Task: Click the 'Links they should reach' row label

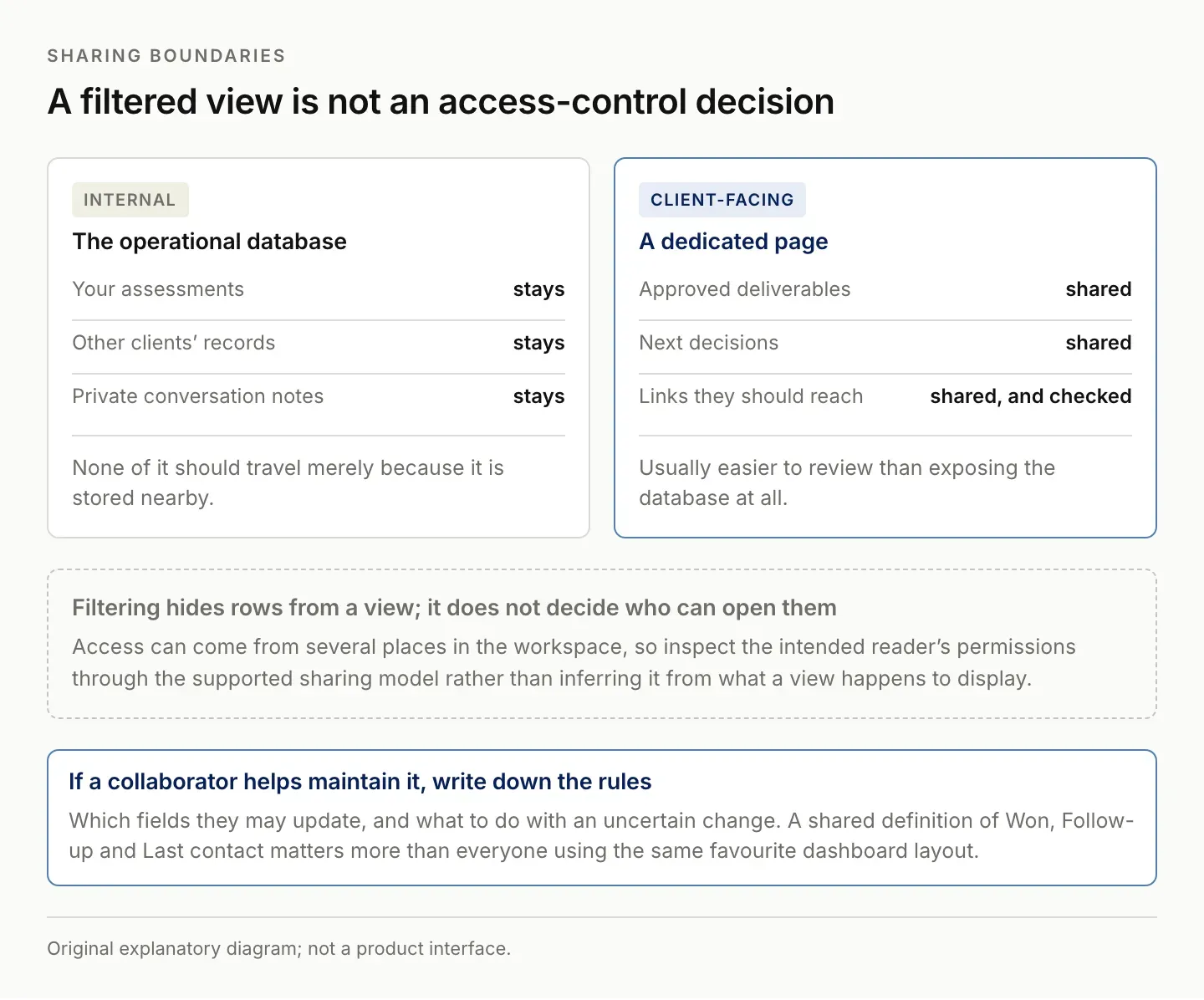Action: (x=751, y=396)
